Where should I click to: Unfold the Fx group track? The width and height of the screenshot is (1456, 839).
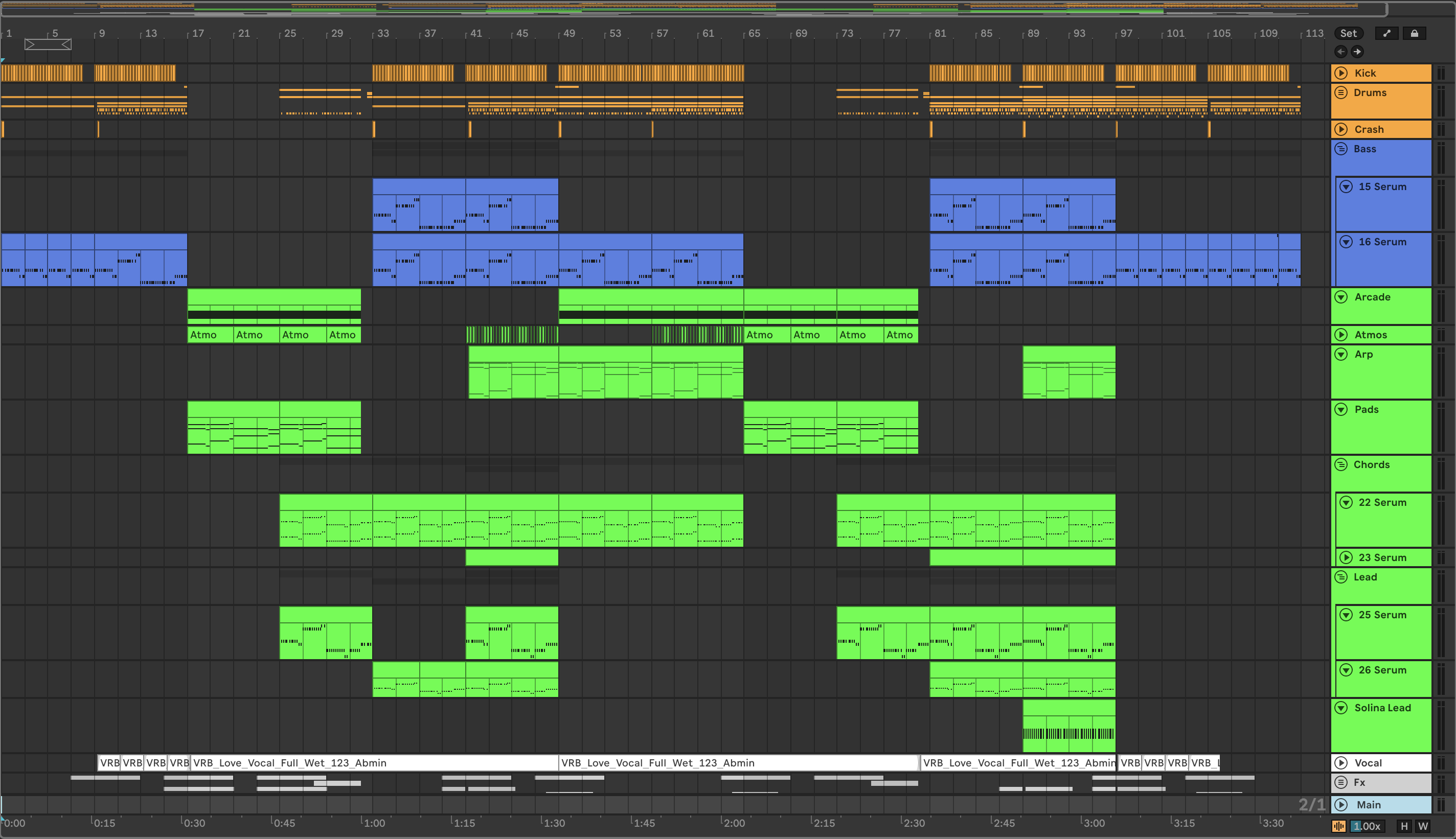pos(1341,782)
